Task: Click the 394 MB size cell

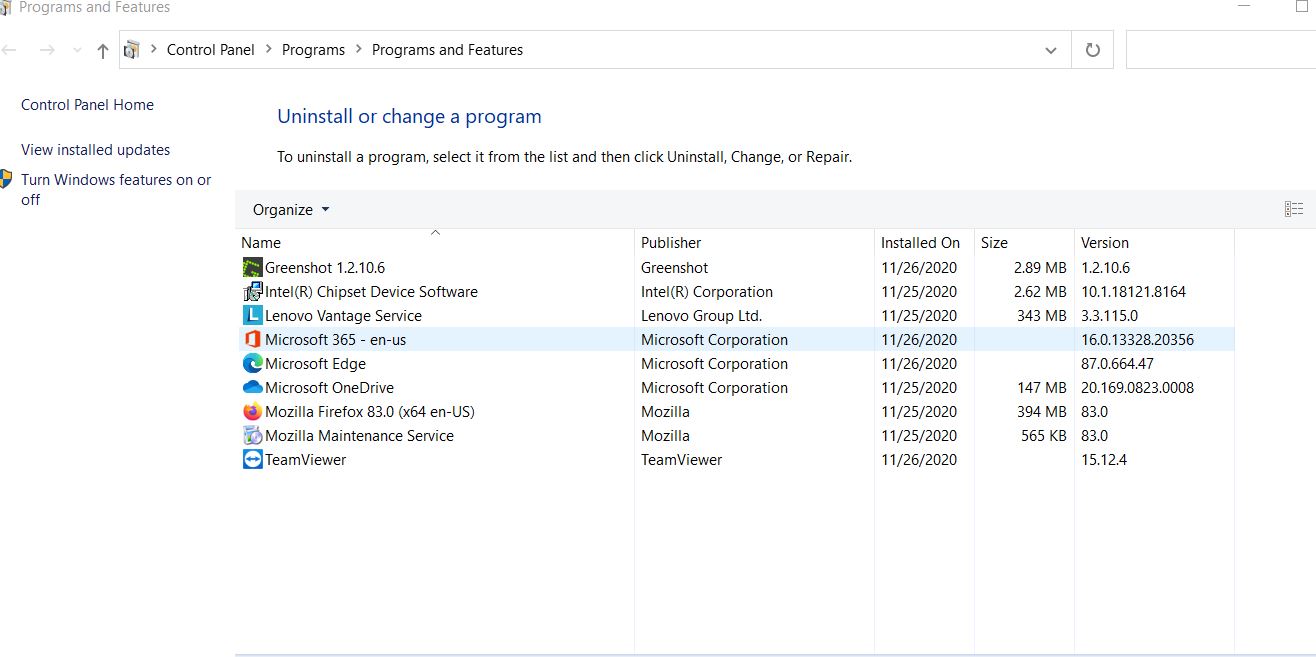Action: [x=1042, y=411]
